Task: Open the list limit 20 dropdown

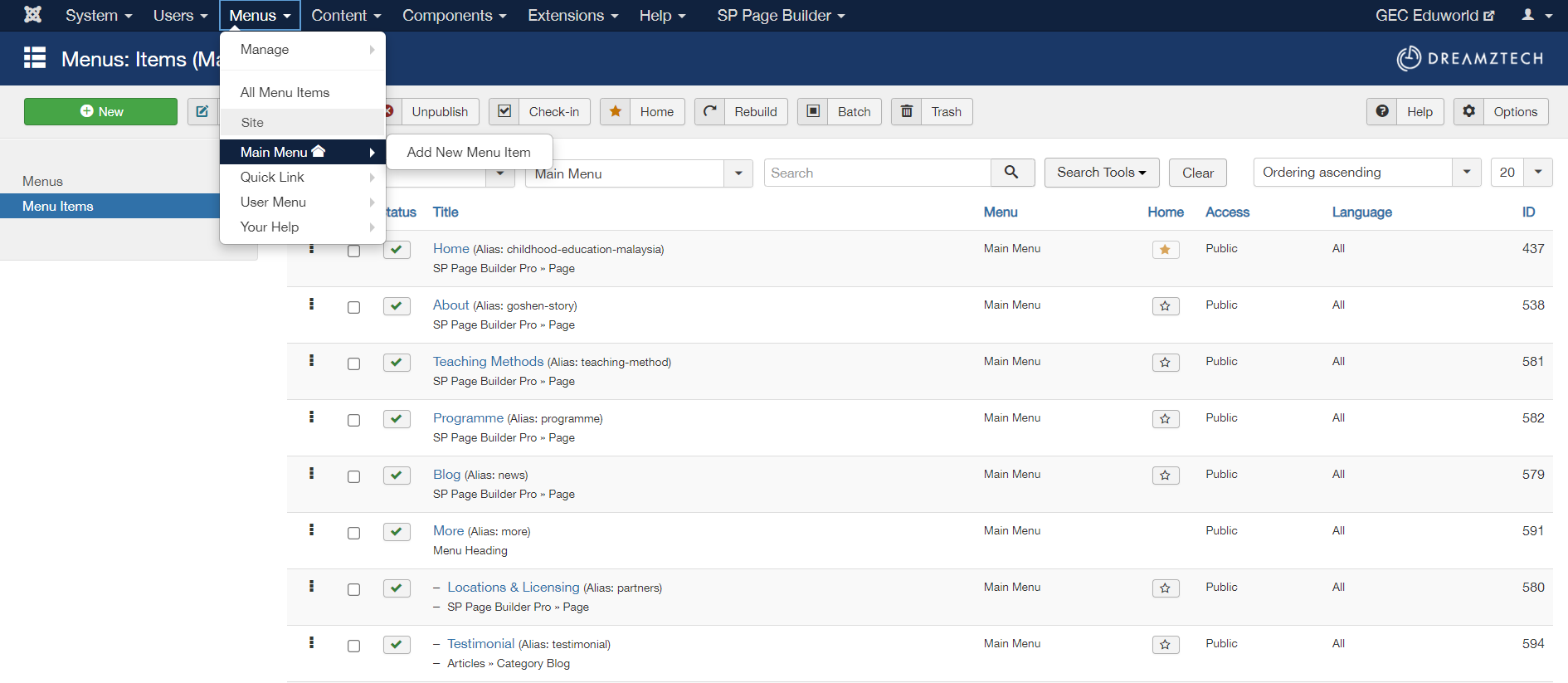Action: coord(1522,173)
